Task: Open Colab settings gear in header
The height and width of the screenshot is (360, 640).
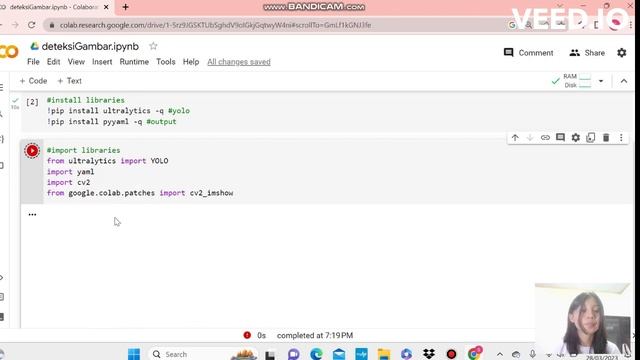Action: tap(622, 53)
